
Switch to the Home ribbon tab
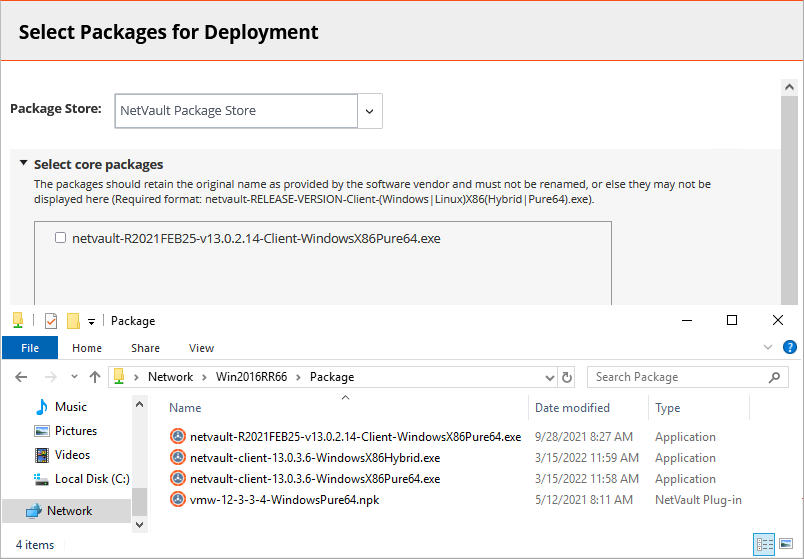click(x=87, y=348)
